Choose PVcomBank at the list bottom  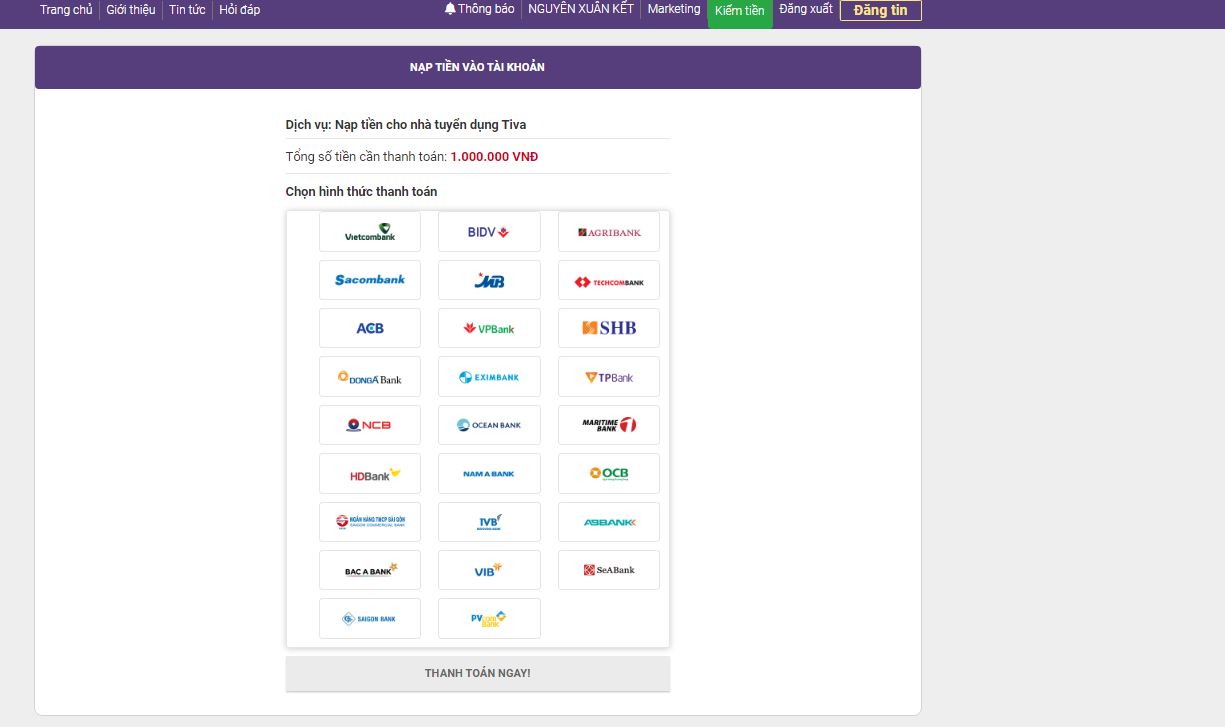click(489, 619)
